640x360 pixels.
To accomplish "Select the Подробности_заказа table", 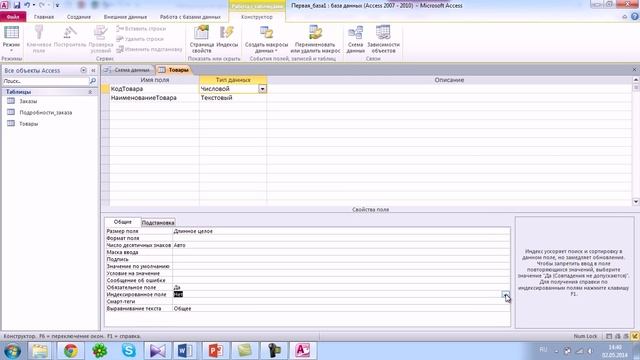I will pyautogui.click(x=45, y=112).
